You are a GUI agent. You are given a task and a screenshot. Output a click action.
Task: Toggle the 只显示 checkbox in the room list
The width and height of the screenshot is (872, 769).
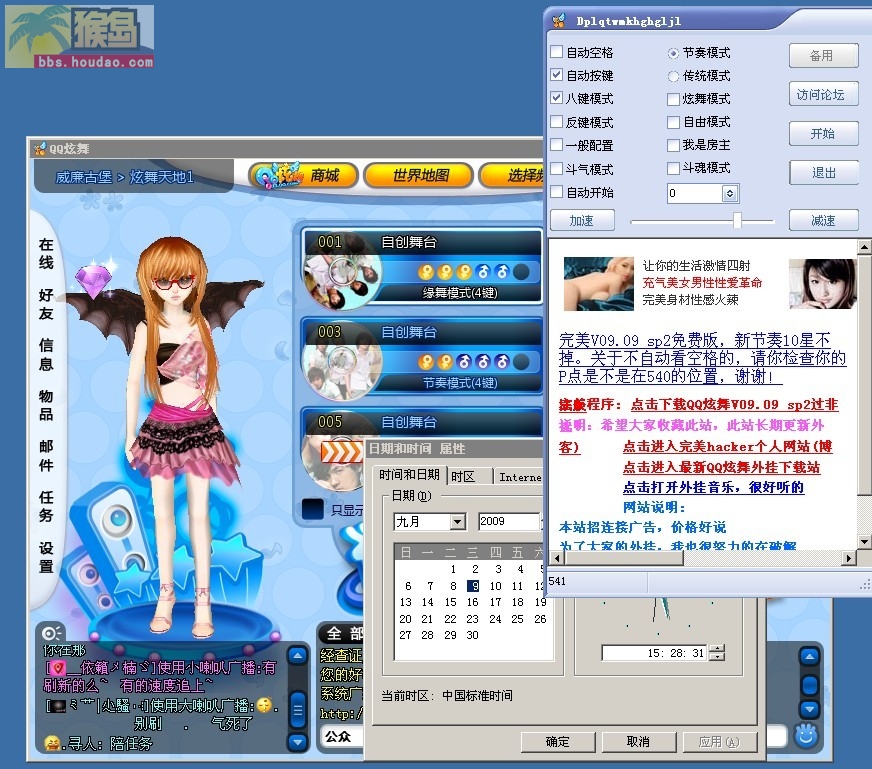click(x=313, y=509)
